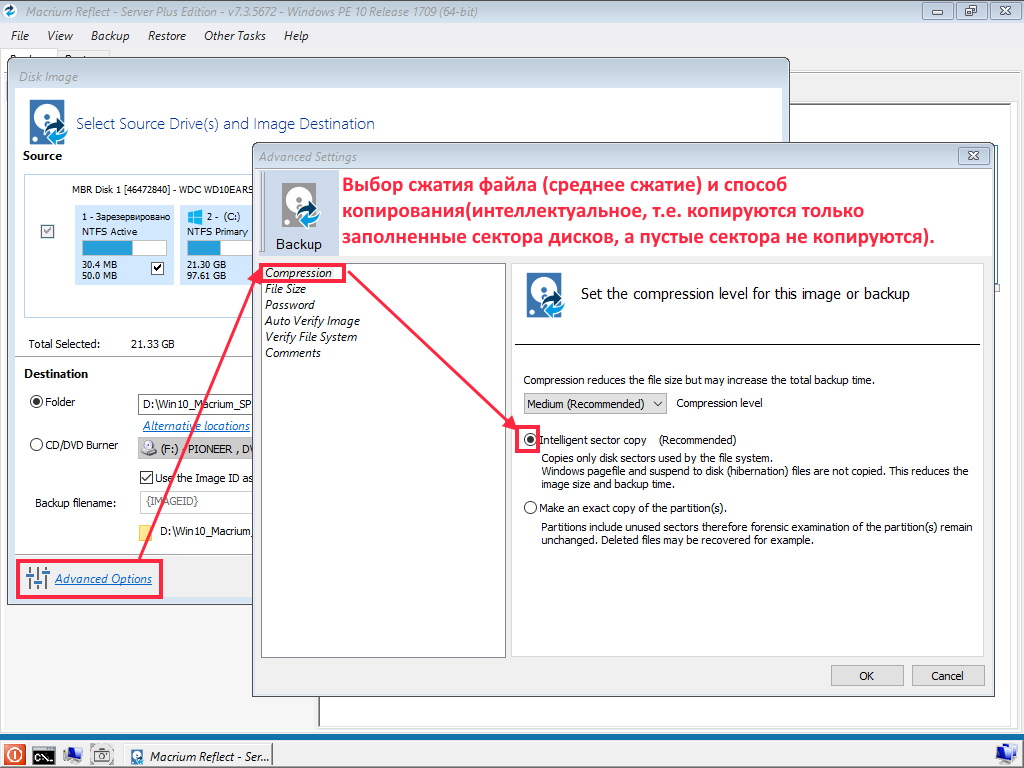The height and width of the screenshot is (768, 1024).
Task: Click the CD drive icon for PIONEER burner
Action: (x=150, y=448)
